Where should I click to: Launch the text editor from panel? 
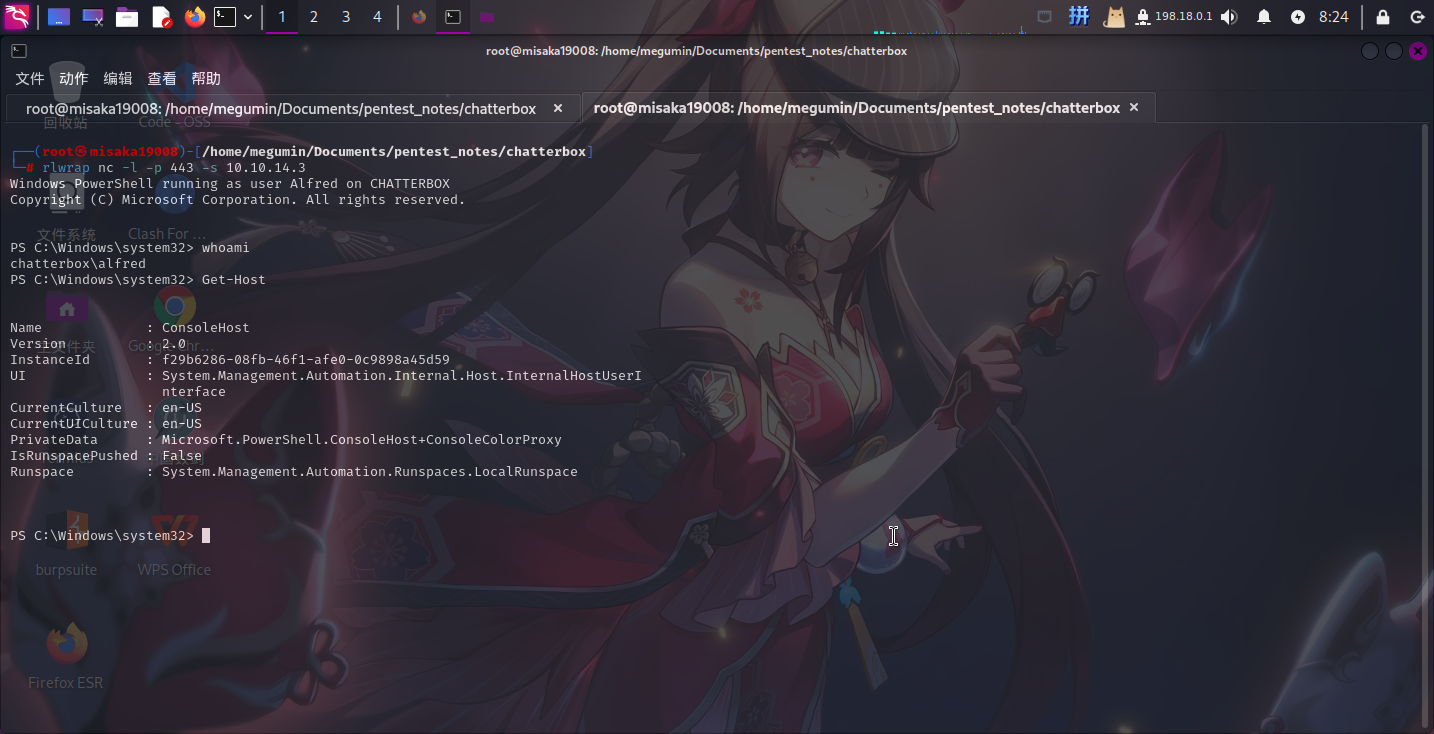[x=161, y=17]
